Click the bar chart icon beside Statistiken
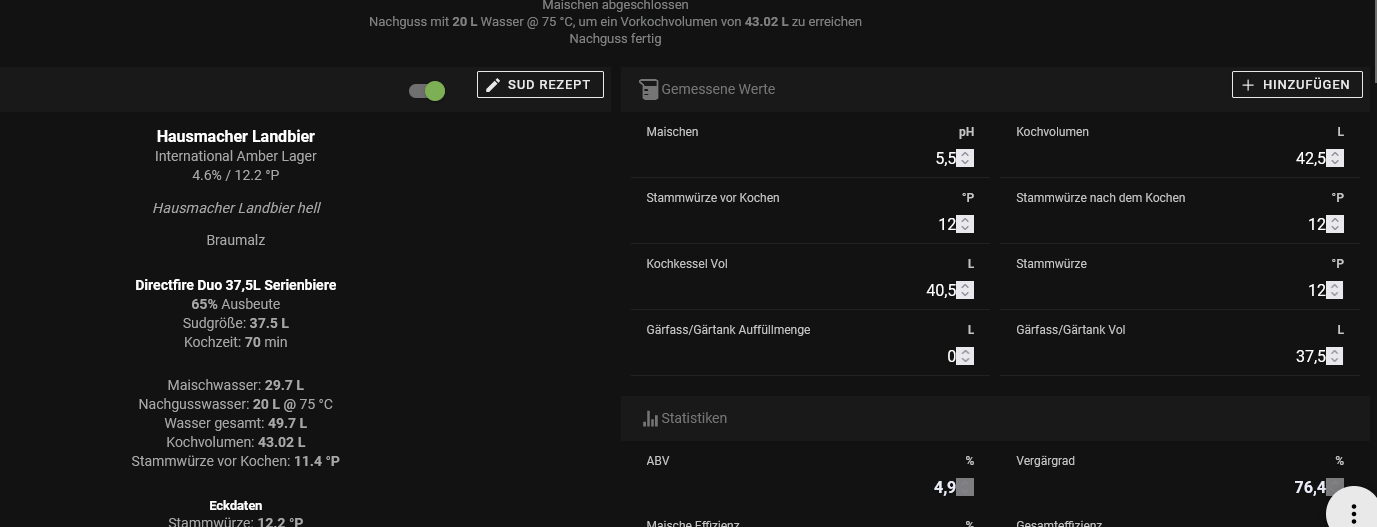 point(650,418)
